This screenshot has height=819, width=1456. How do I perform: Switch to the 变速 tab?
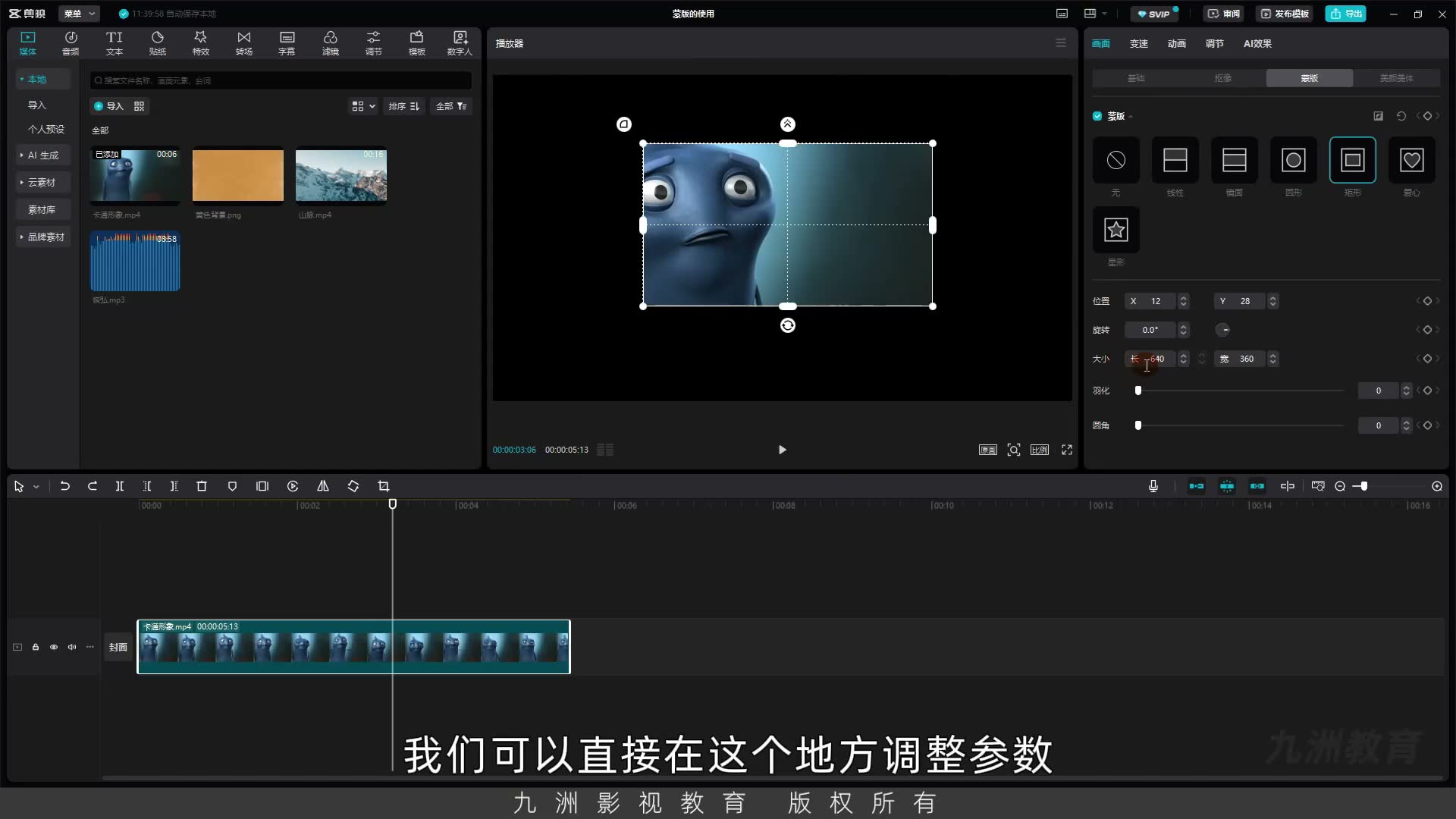(x=1138, y=43)
